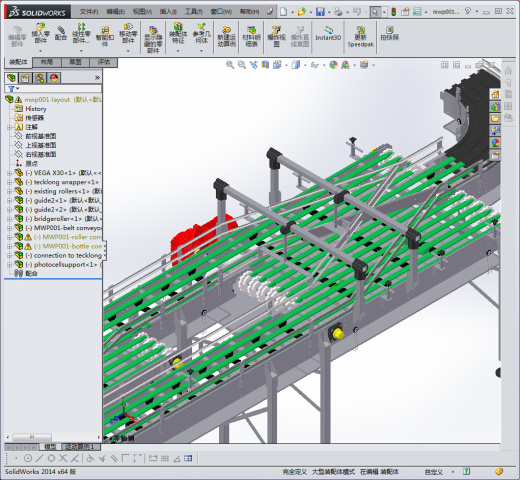Image resolution: width=520 pixels, height=480 pixels.
Task: Select the Mate (配合) tool
Action: click(61, 33)
